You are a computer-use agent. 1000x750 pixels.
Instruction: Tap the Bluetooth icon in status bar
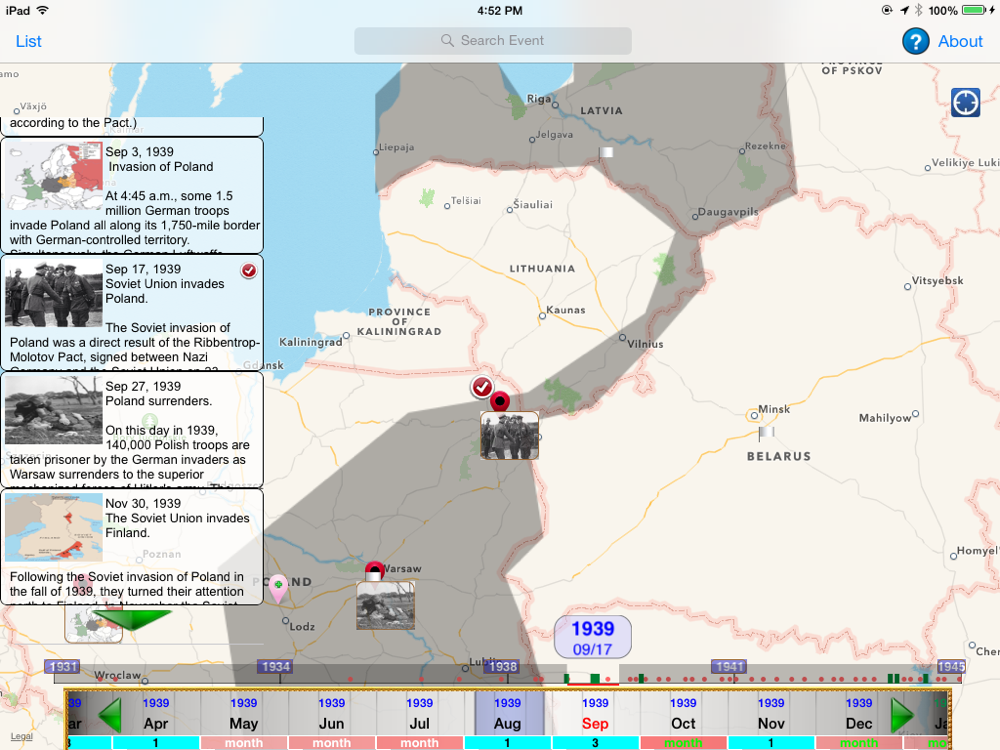(918, 10)
